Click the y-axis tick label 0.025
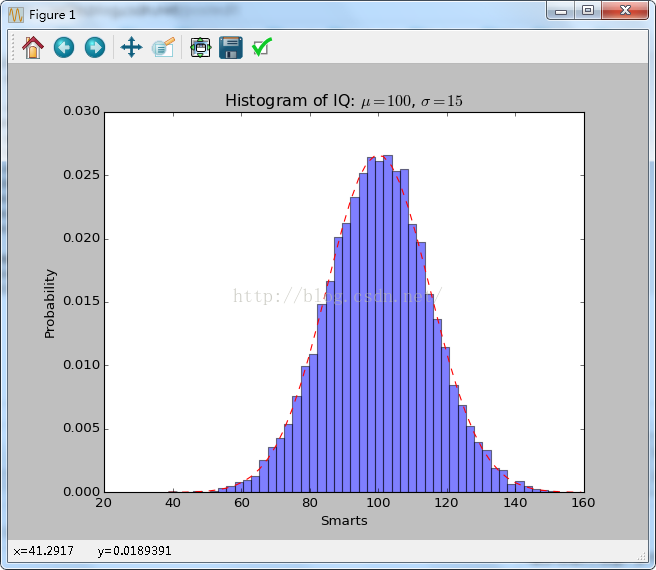Viewport: 656px width, 570px height. (x=82, y=175)
